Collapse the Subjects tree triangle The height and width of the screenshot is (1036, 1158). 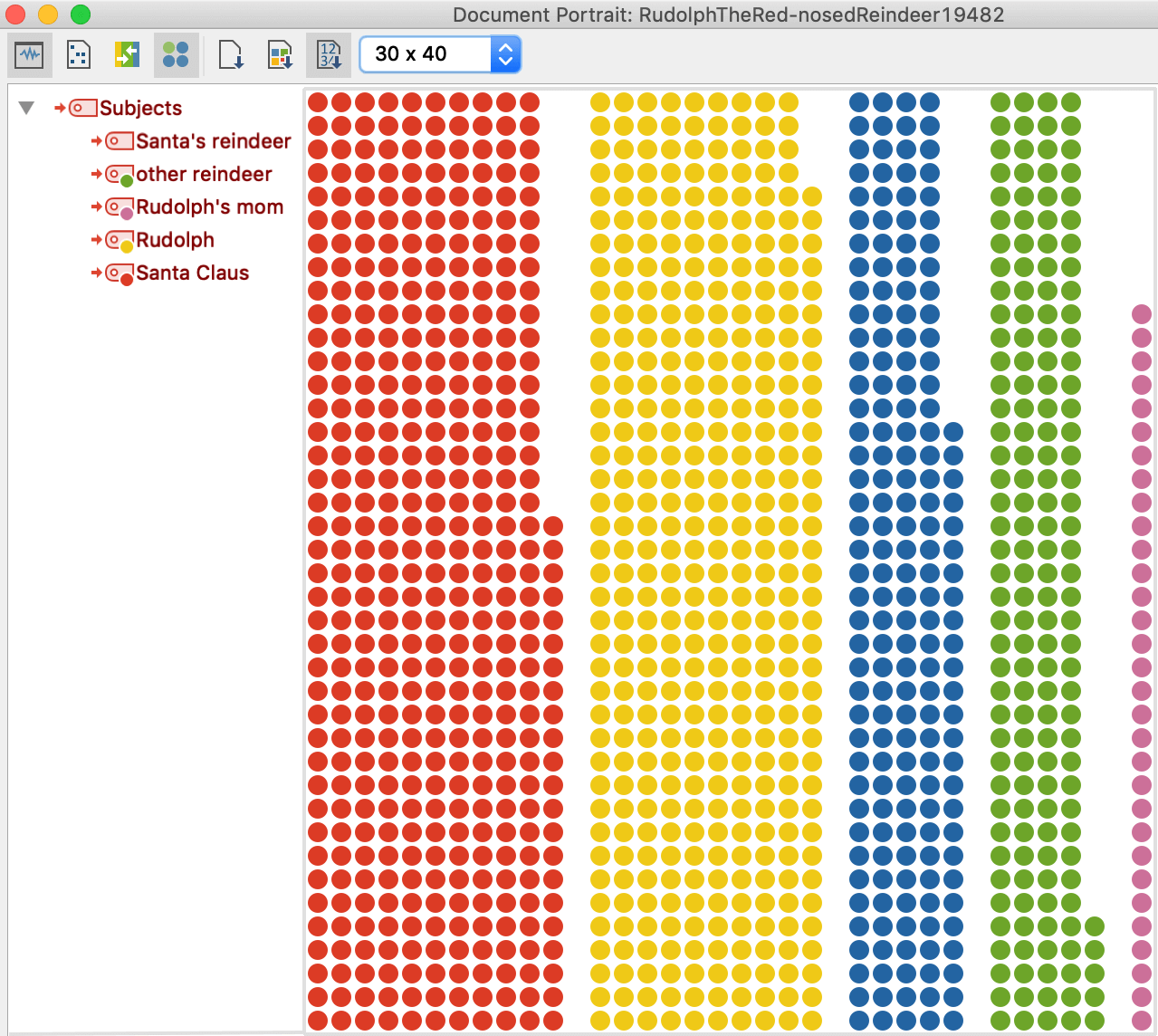tap(26, 108)
